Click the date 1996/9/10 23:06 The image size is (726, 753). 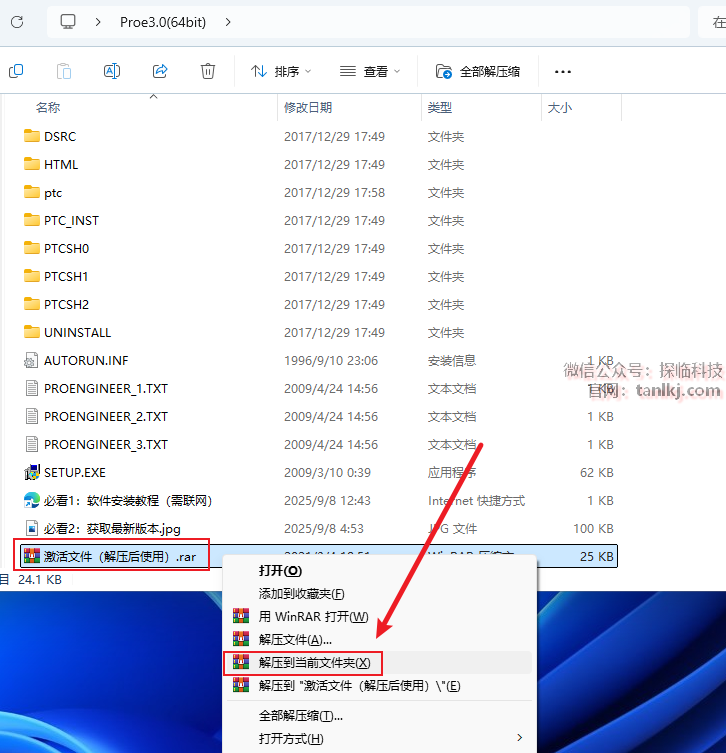tap(331, 361)
